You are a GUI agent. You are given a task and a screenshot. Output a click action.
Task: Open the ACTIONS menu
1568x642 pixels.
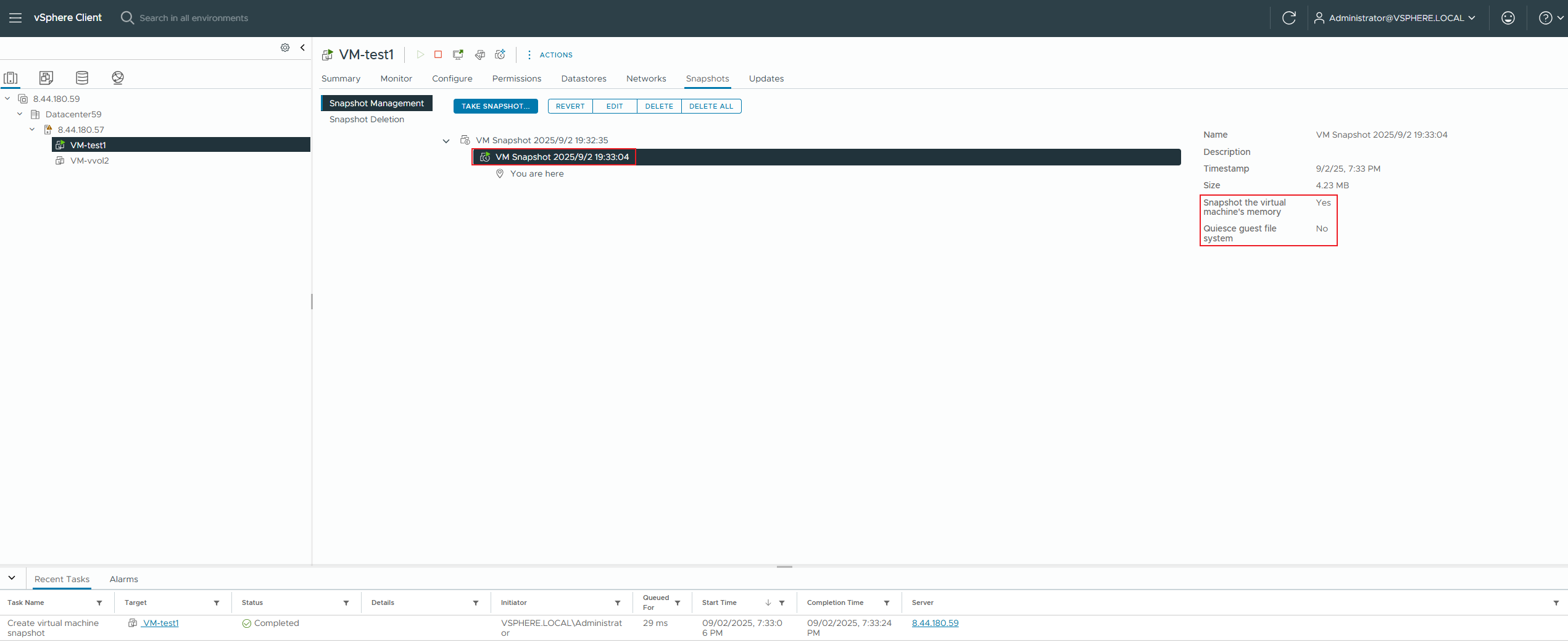[550, 55]
